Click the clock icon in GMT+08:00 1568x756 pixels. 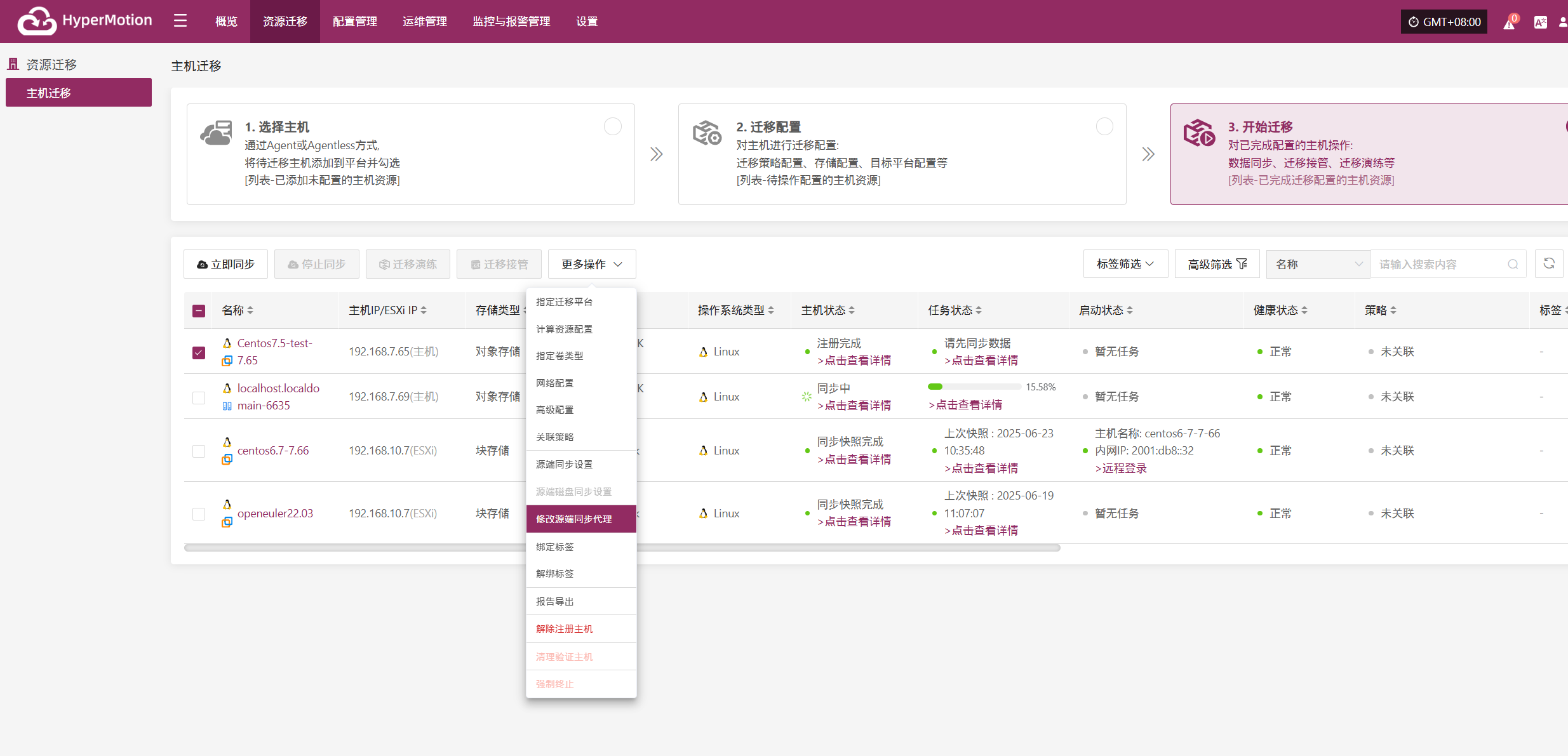[x=1414, y=22]
